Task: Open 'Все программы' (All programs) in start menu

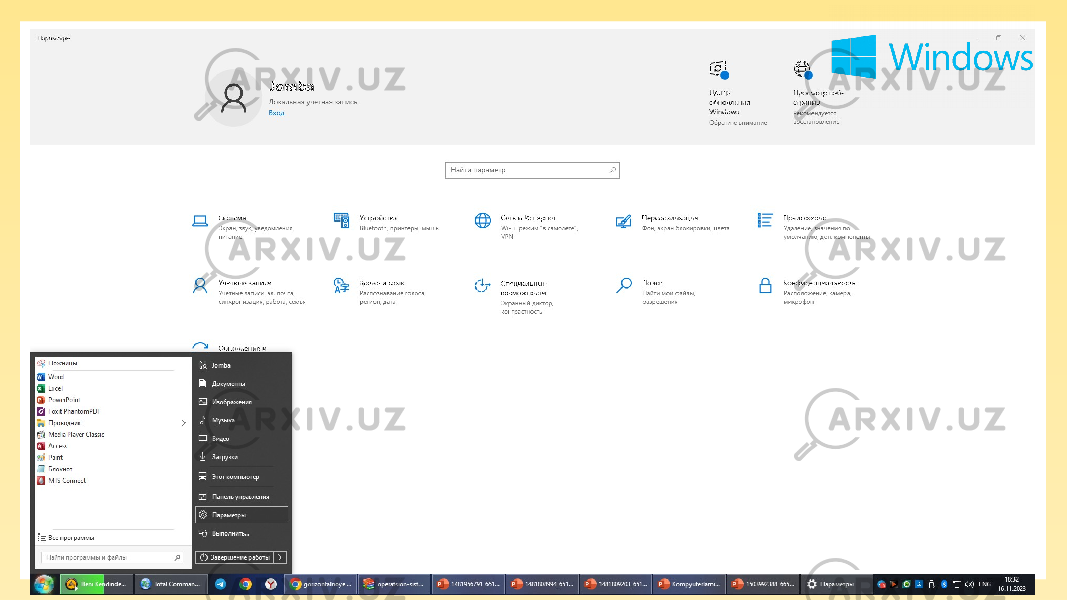Action: click(66, 537)
